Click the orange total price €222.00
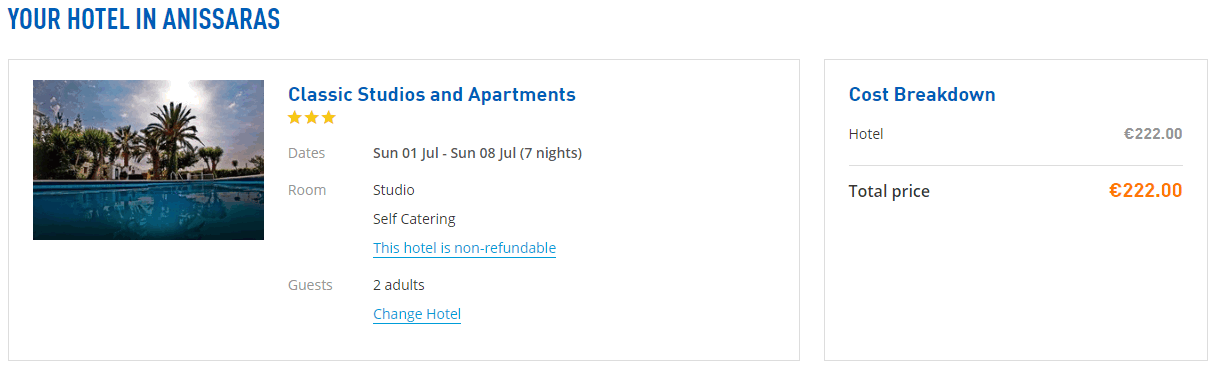Image resolution: width=1210 pixels, height=366 pixels. (x=1146, y=191)
